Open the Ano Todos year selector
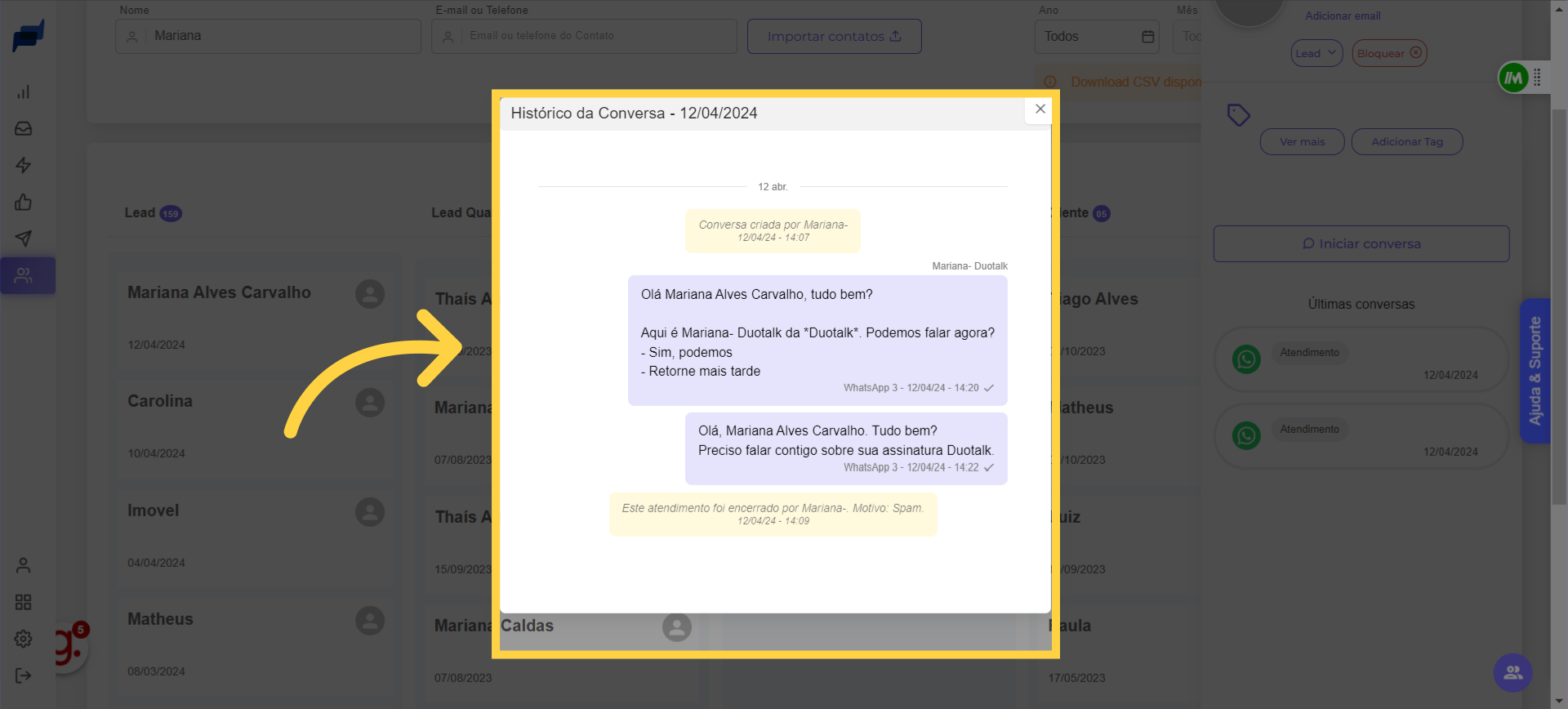The width and height of the screenshot is (1568, 709). point(1096,37)
